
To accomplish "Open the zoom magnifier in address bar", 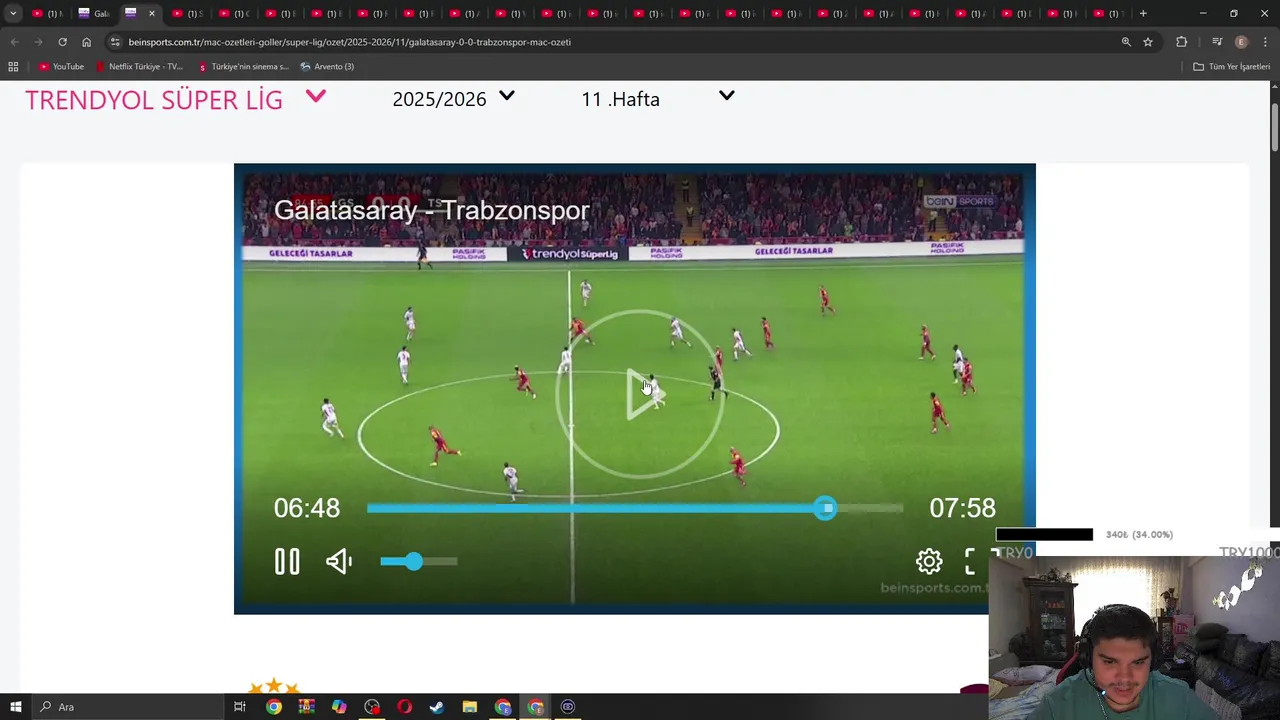I will coord(1126,42).
